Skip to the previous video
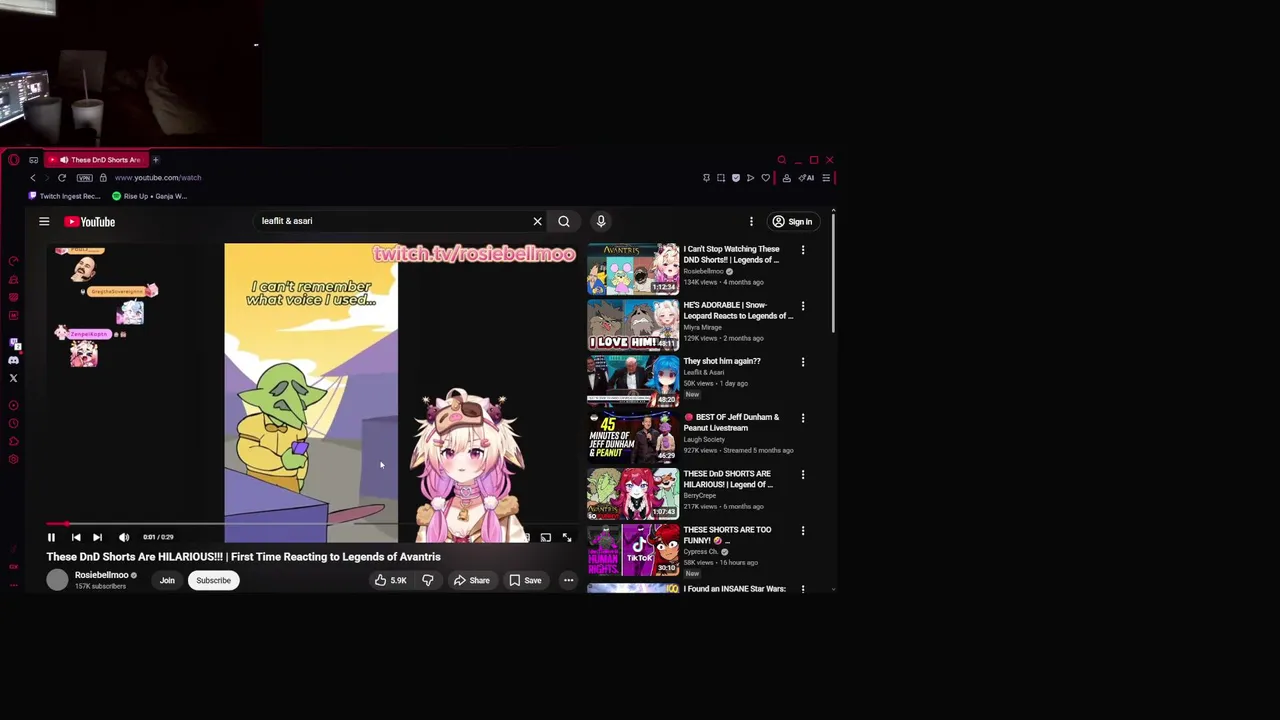 pos(76,537)
